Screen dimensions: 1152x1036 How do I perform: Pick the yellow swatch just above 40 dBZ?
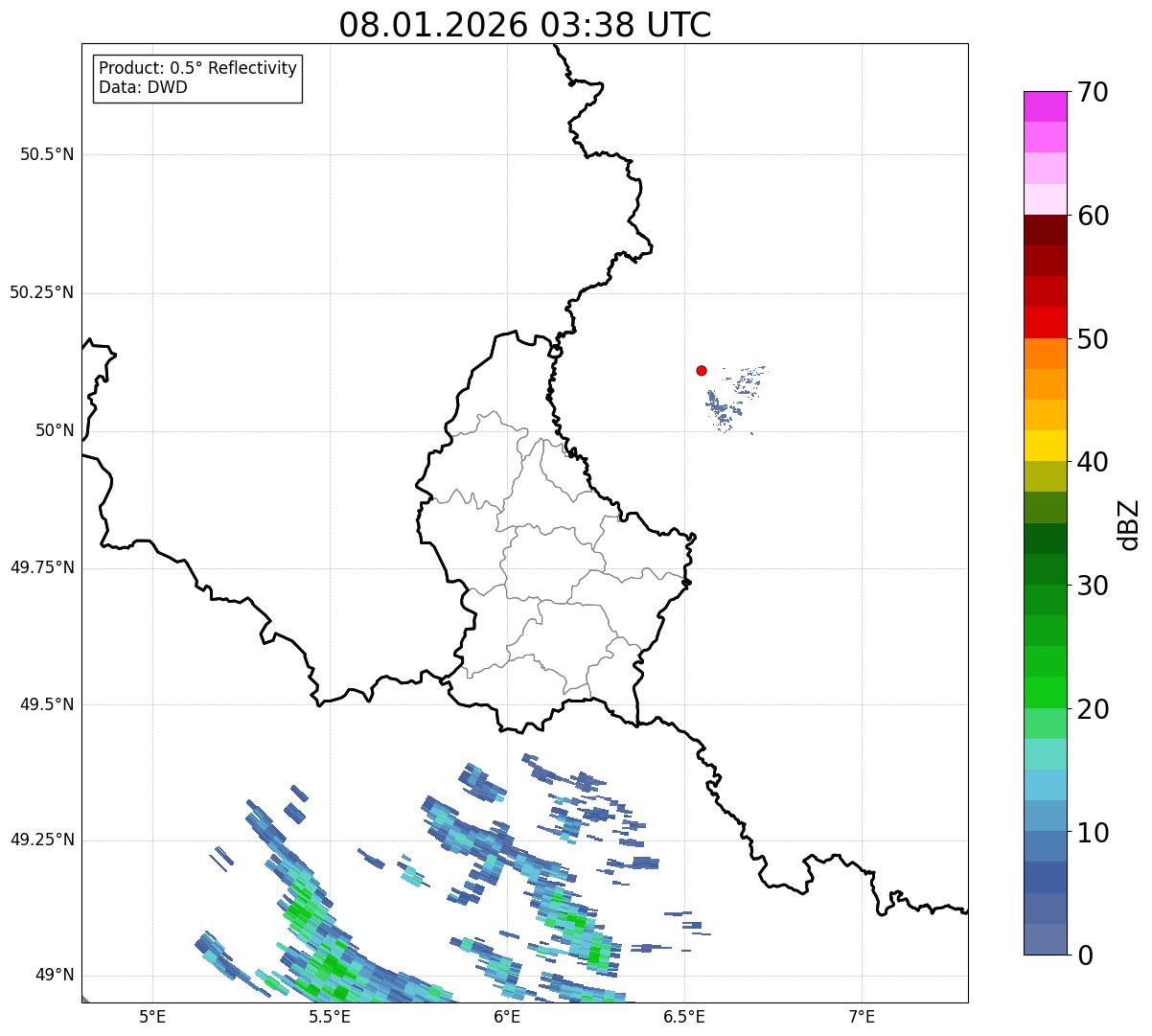(1046, 446)
